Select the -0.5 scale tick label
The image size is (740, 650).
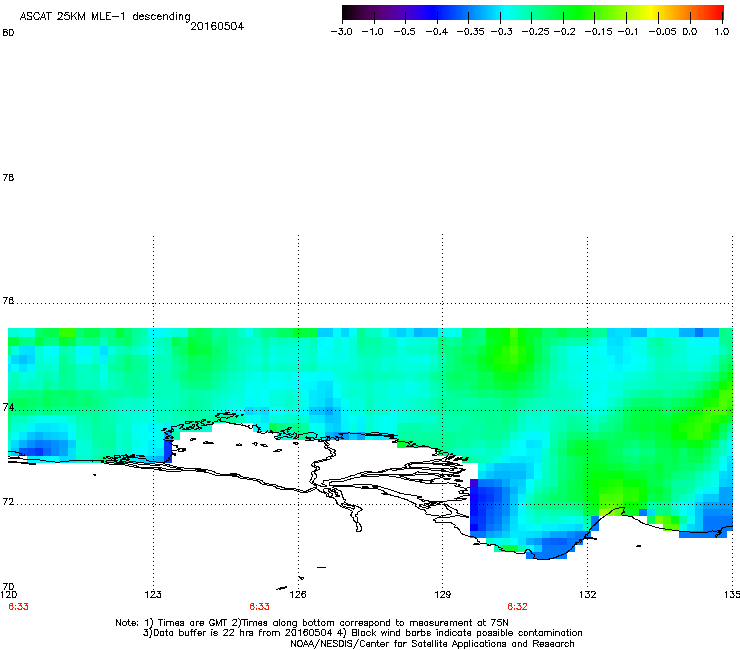click(404, 32)
